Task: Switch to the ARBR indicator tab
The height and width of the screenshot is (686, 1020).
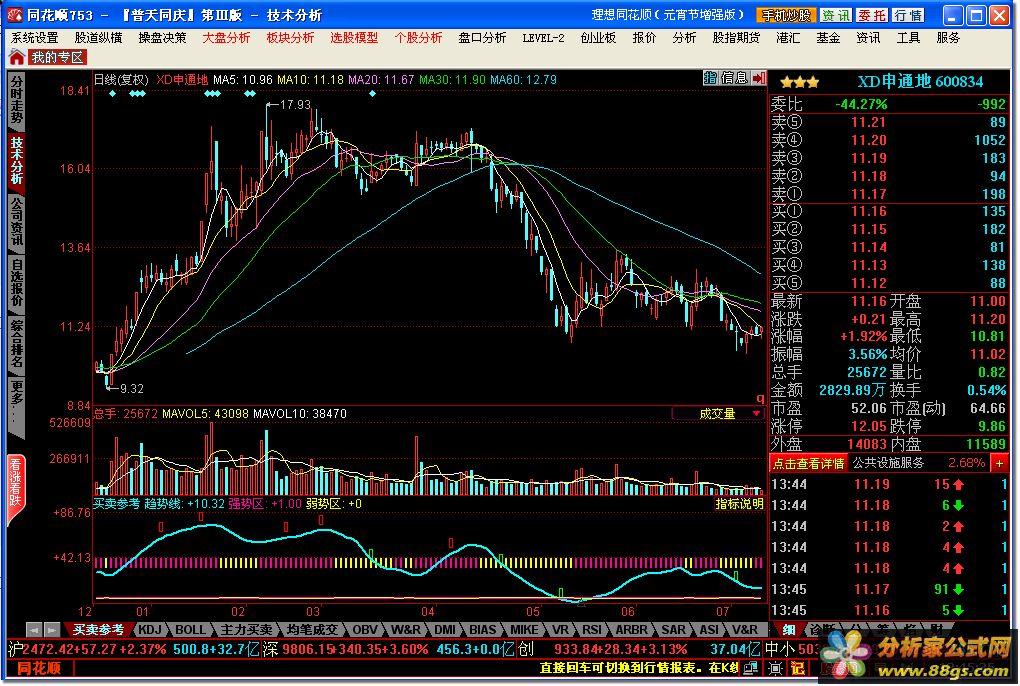Action: tap(632, 629)
